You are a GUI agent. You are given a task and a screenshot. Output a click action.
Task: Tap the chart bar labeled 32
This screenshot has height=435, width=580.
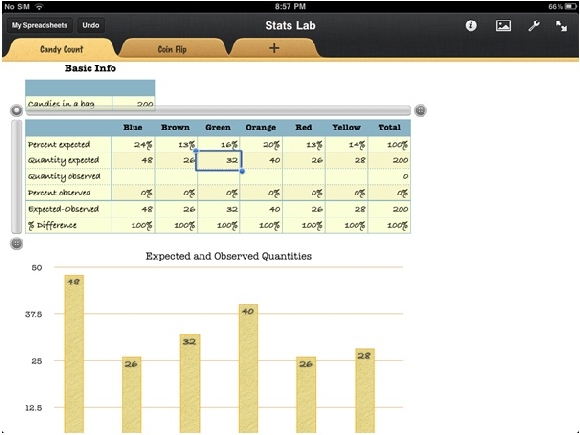[190, 384]
